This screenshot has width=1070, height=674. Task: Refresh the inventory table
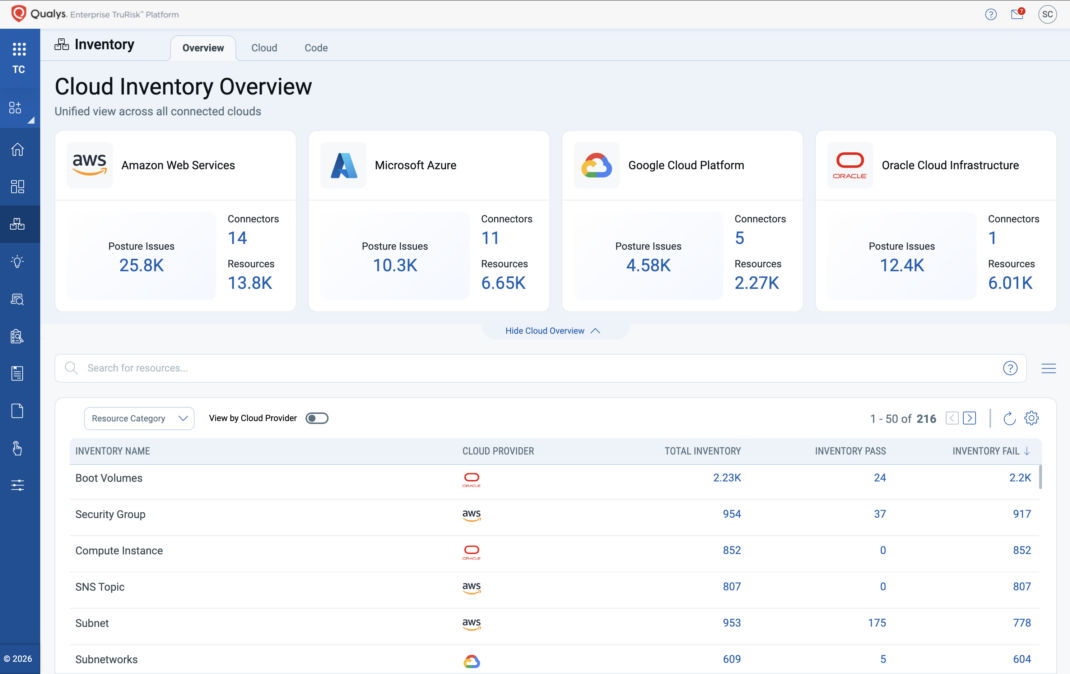pos(1009,418)
